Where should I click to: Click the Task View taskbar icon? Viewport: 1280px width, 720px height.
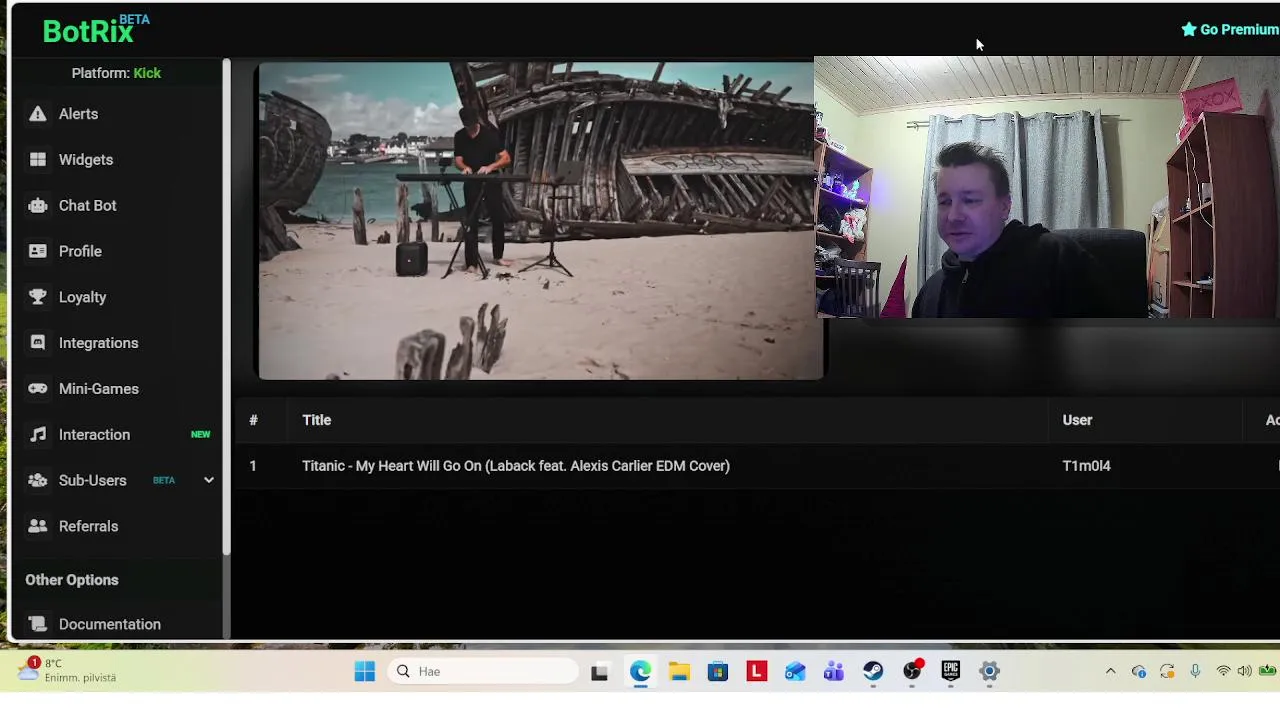coord(599,671)
